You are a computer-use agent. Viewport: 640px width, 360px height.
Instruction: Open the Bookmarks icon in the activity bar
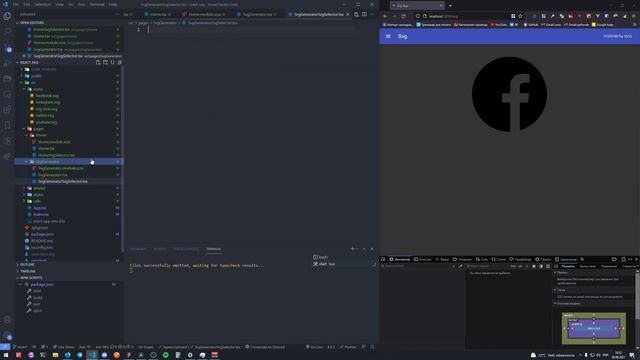(x=7, y=125)
